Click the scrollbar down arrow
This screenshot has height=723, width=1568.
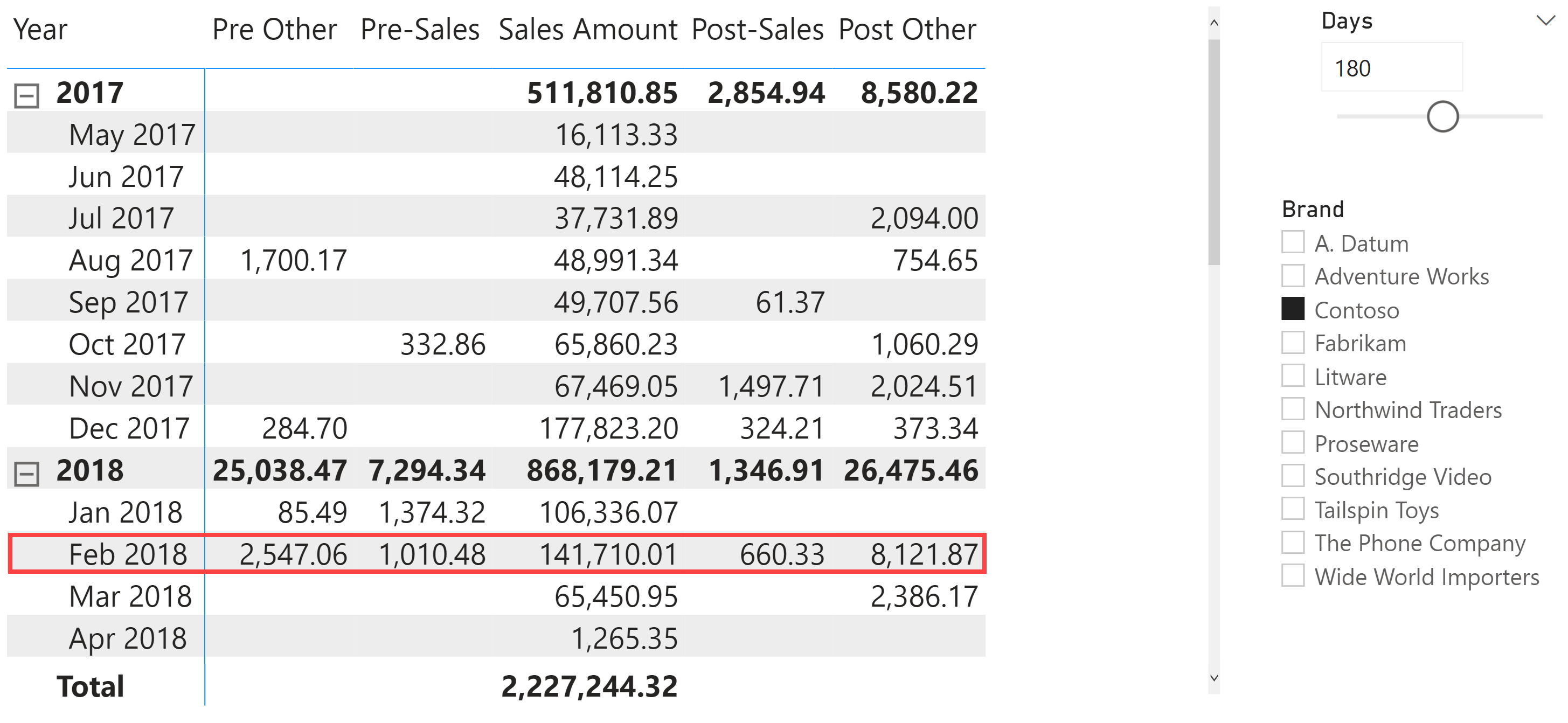pyautogui.click(x=1214, y=678)
